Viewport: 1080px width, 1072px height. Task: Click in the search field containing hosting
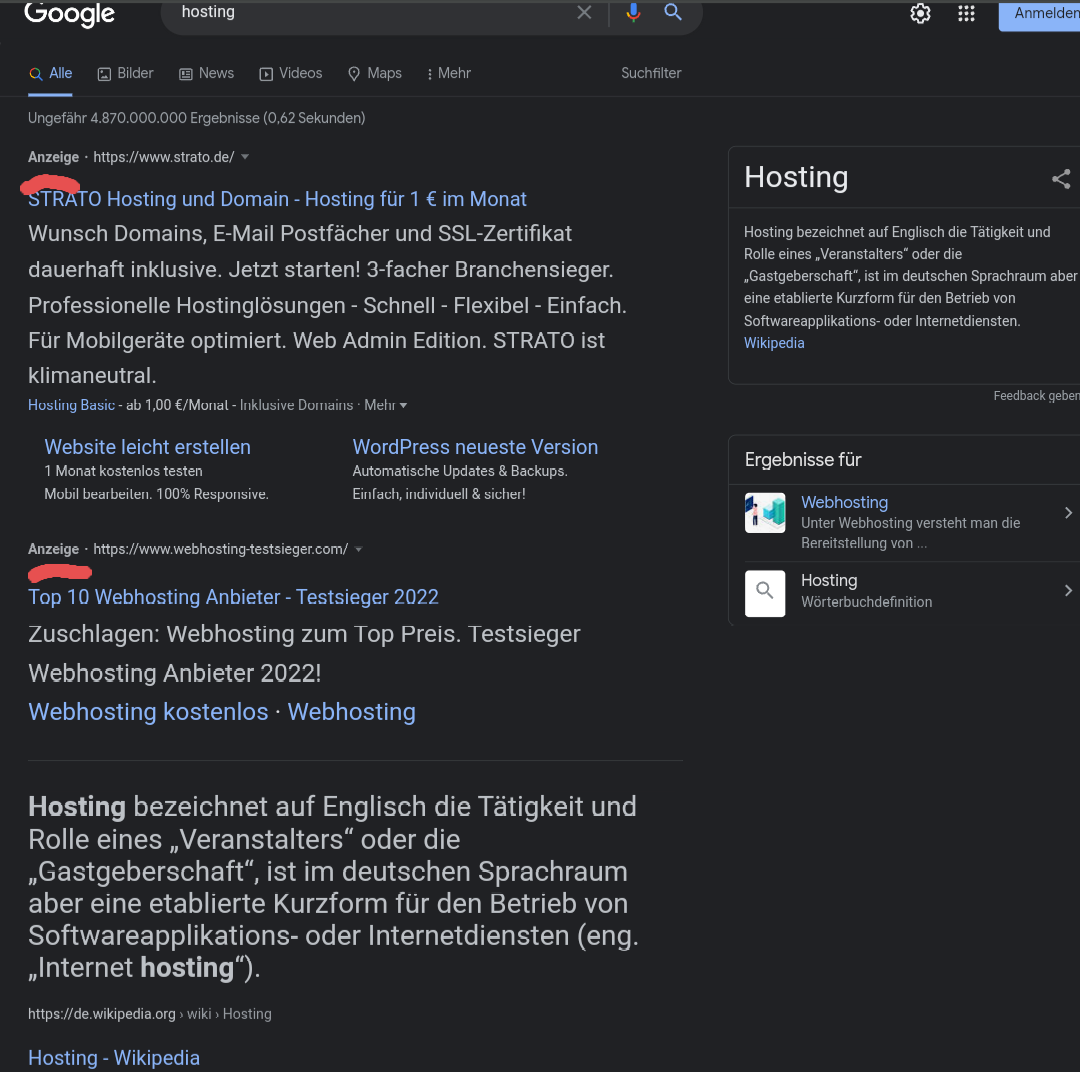point(372,12)
